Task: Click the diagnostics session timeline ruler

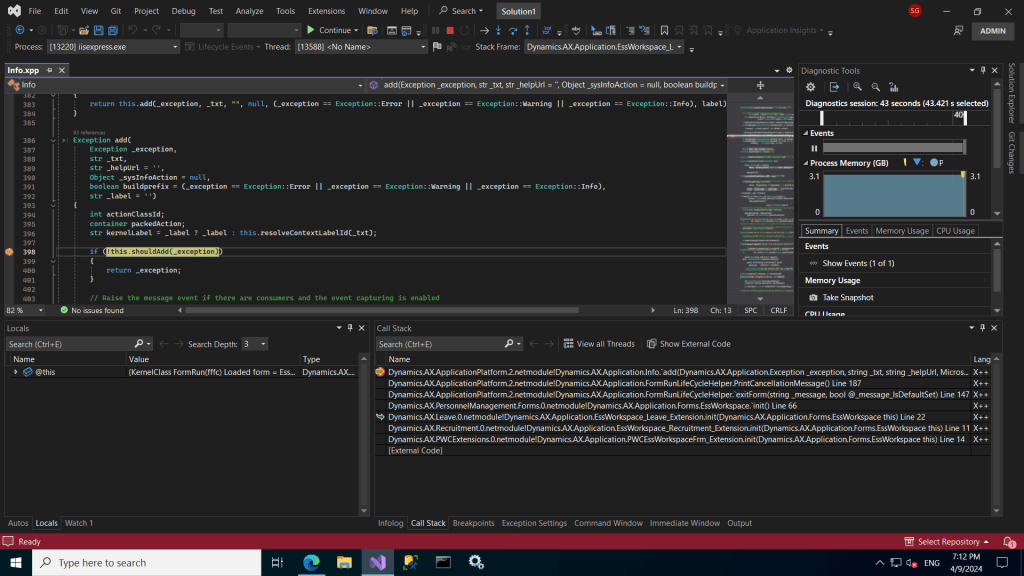Action: (890, 117)
